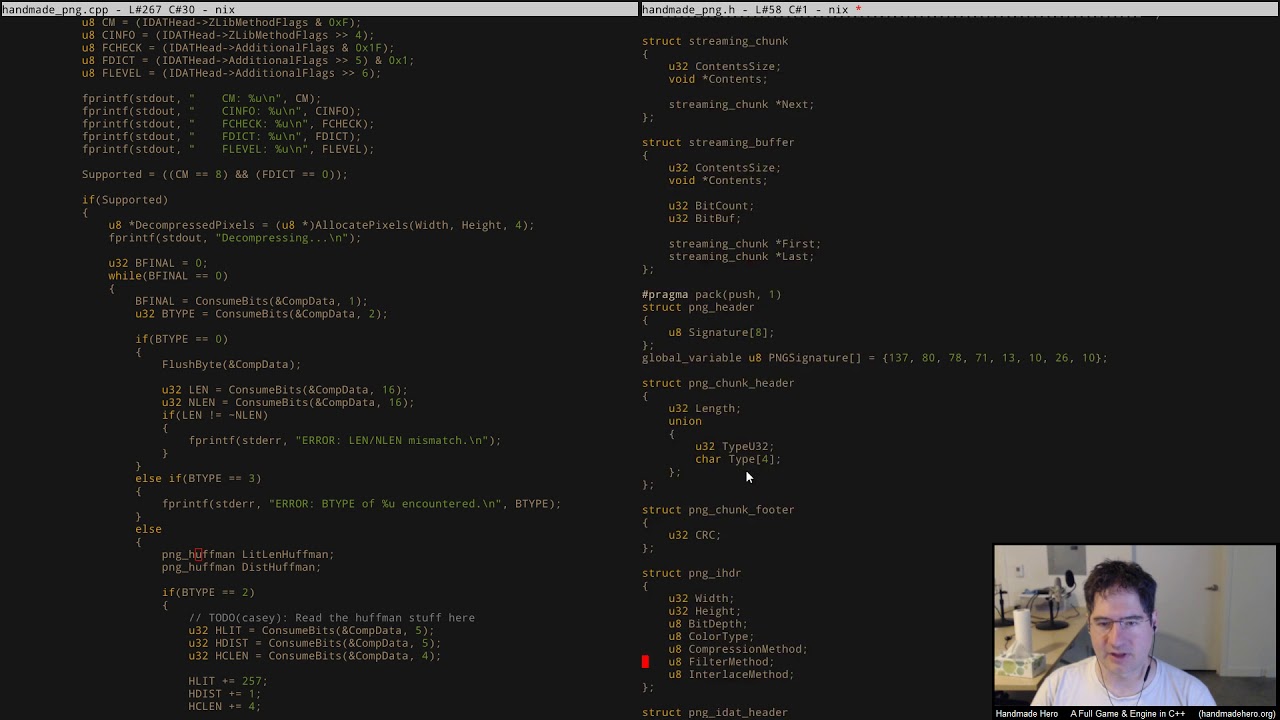Click the 'u32 HCLEN = ConsumeBits' line
Screen dimensions: 1280x720
pyautogui.click(x=315, y=656)
